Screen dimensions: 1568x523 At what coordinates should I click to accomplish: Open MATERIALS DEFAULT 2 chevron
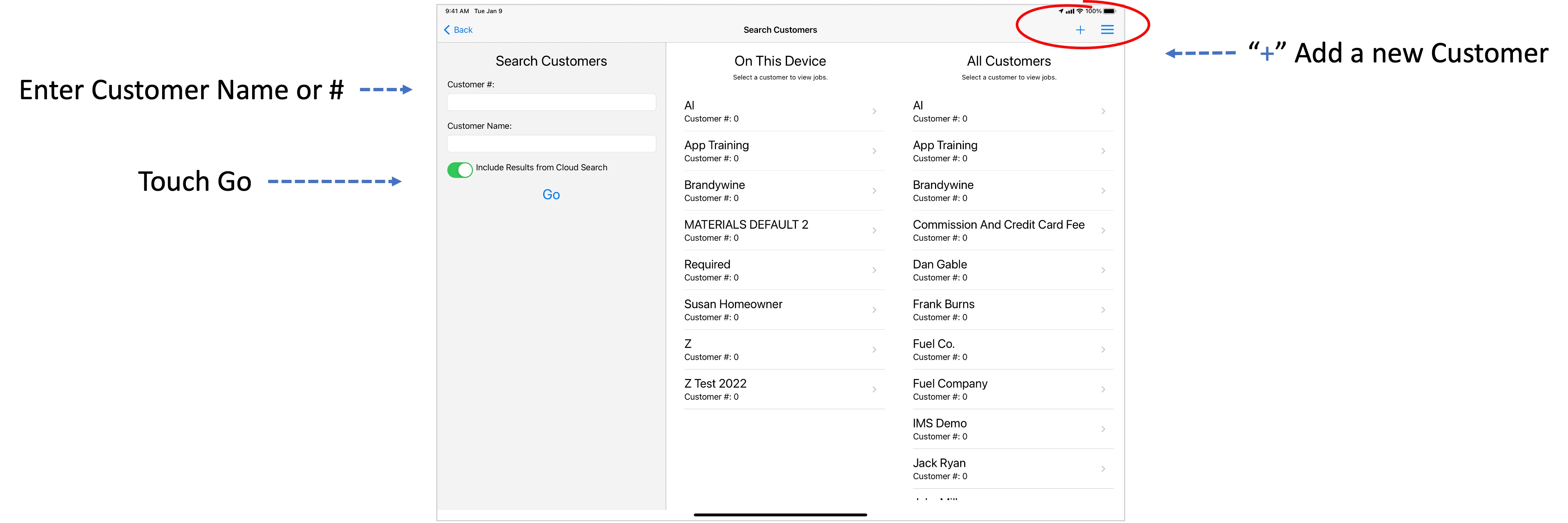point(874,230)
